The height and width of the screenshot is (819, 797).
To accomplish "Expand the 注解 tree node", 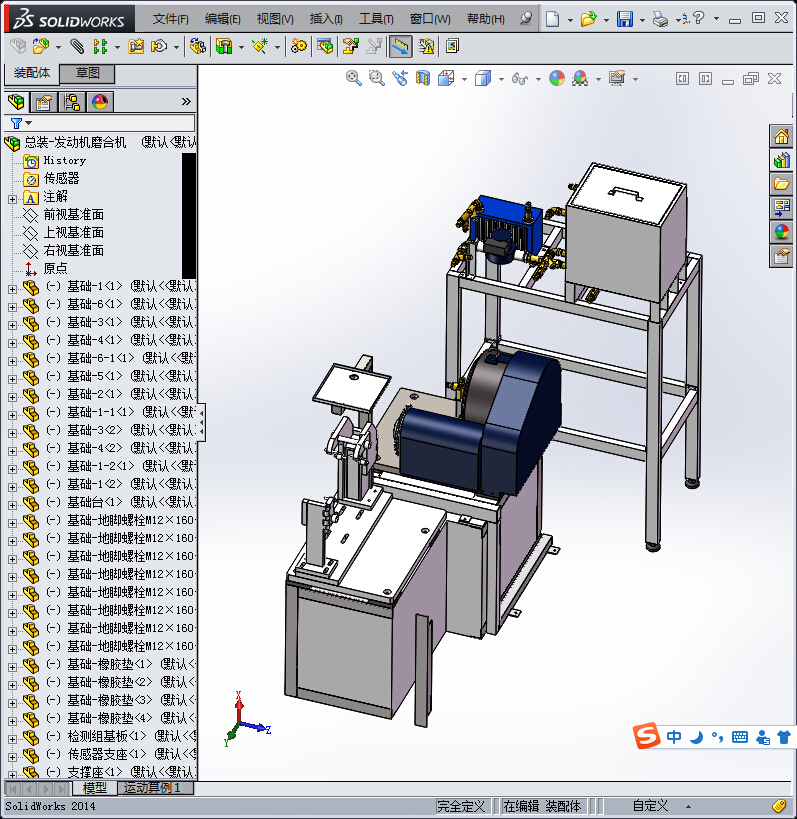I will 13,199.
